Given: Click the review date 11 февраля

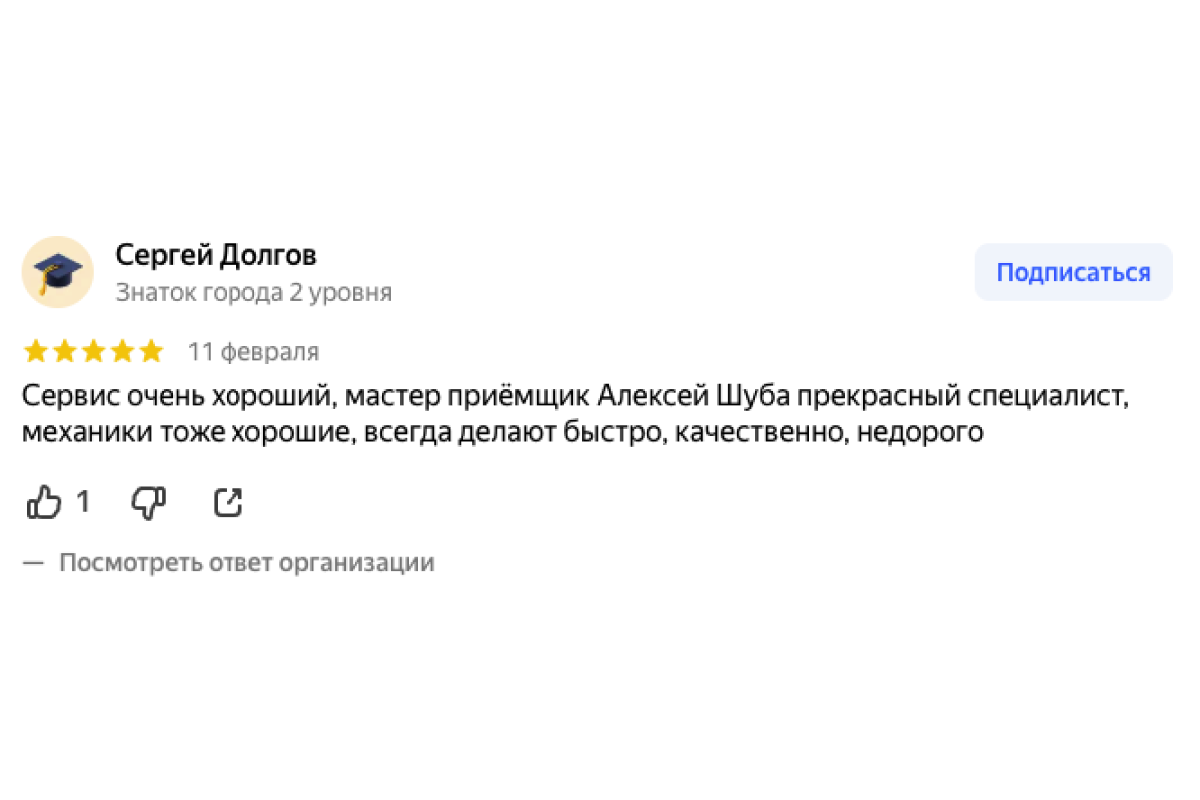Looking at the screenshot, I should pyautogui.click(x=254, y=352).
